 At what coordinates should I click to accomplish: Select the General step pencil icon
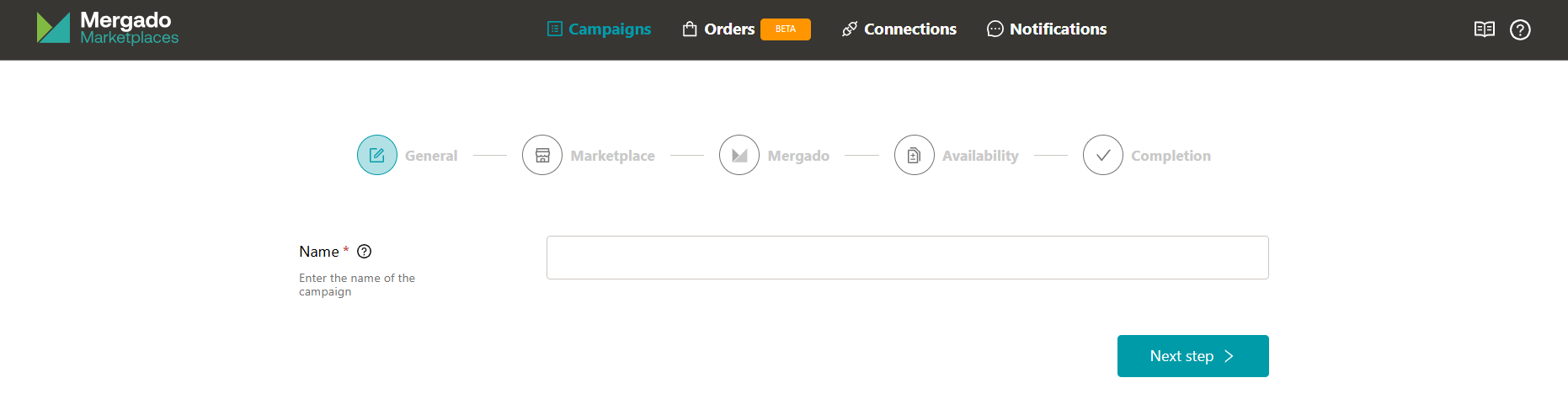pos(377,155)
